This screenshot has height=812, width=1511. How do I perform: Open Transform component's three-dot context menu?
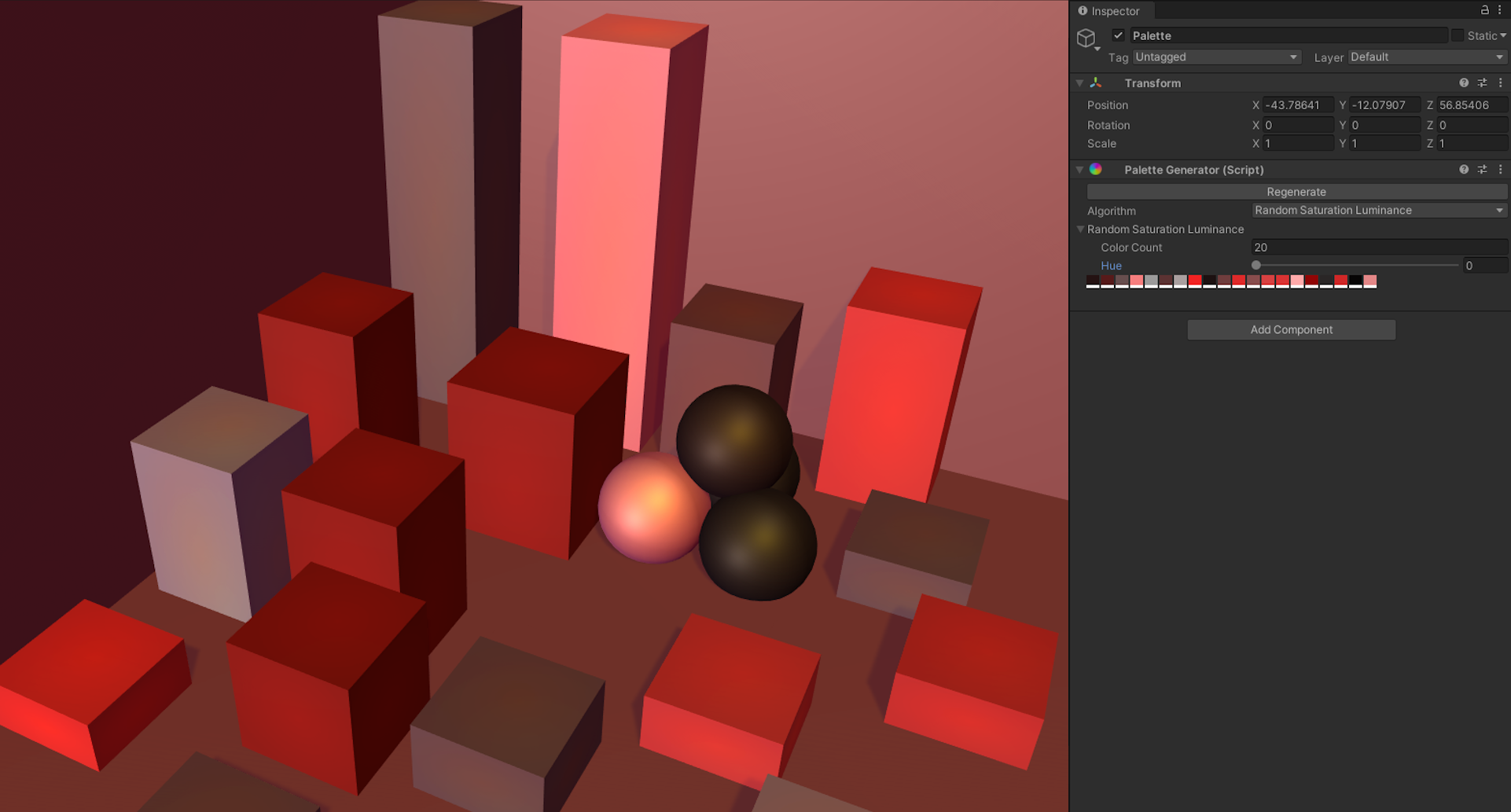tap(1500, 83)
